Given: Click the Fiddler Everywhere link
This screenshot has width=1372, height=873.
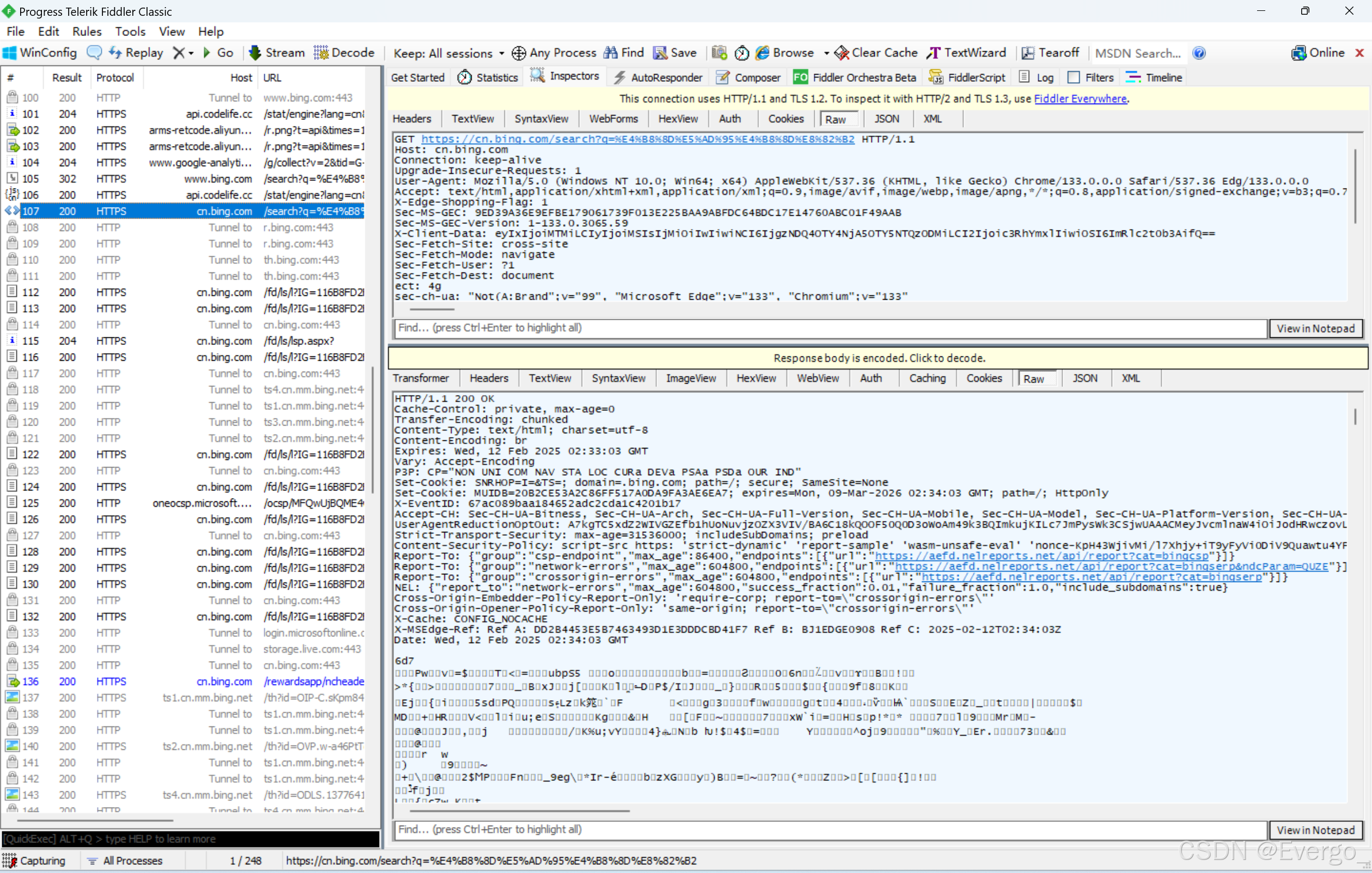Looking at the screenshot, I should (1080, 98).
